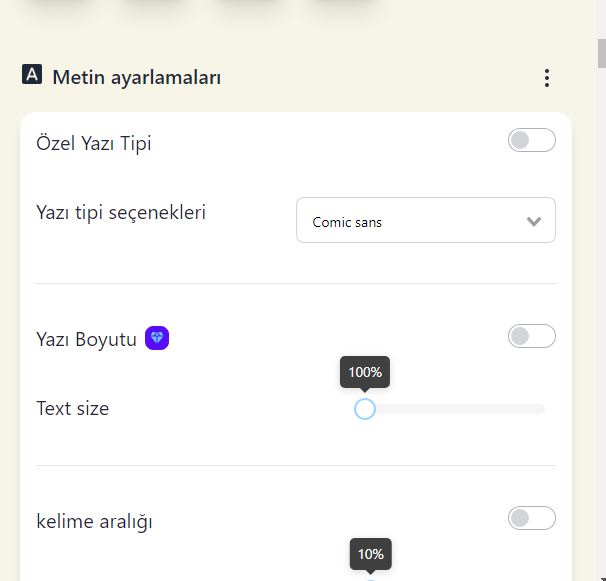Open the Comic sans font dropdown
Screen dimensions: 606x581
[x=426, y=220]
